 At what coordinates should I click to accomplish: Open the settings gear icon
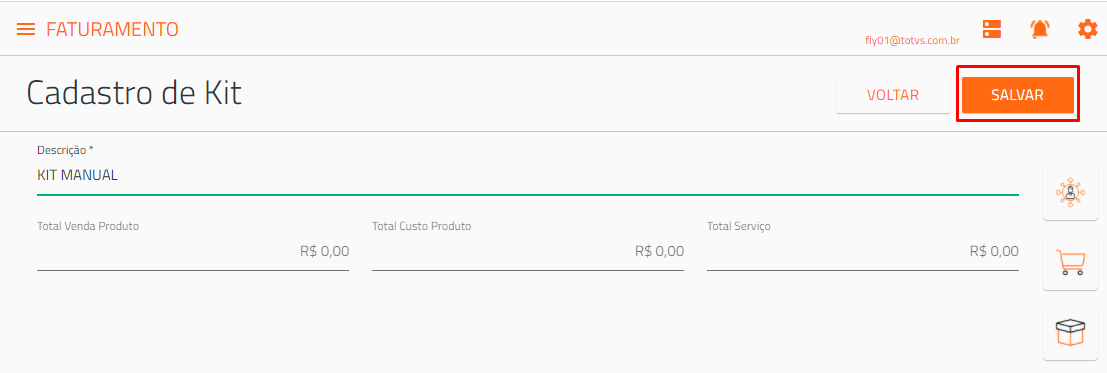(x=1087, y=29)
